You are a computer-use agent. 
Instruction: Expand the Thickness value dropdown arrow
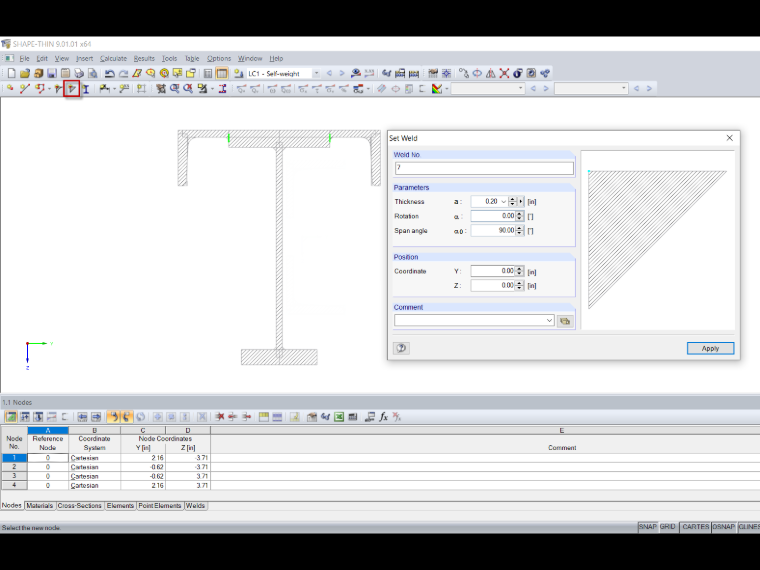(x=504, y=202)
